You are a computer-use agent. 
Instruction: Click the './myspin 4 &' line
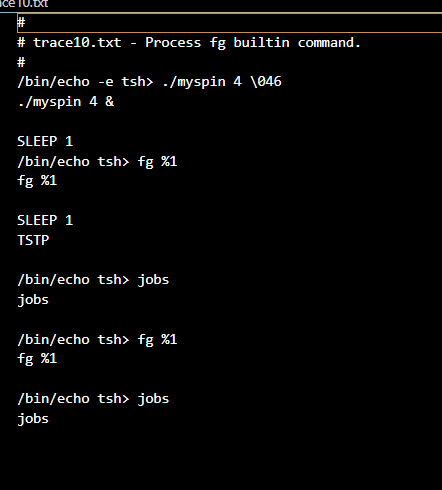coord(66,102)
